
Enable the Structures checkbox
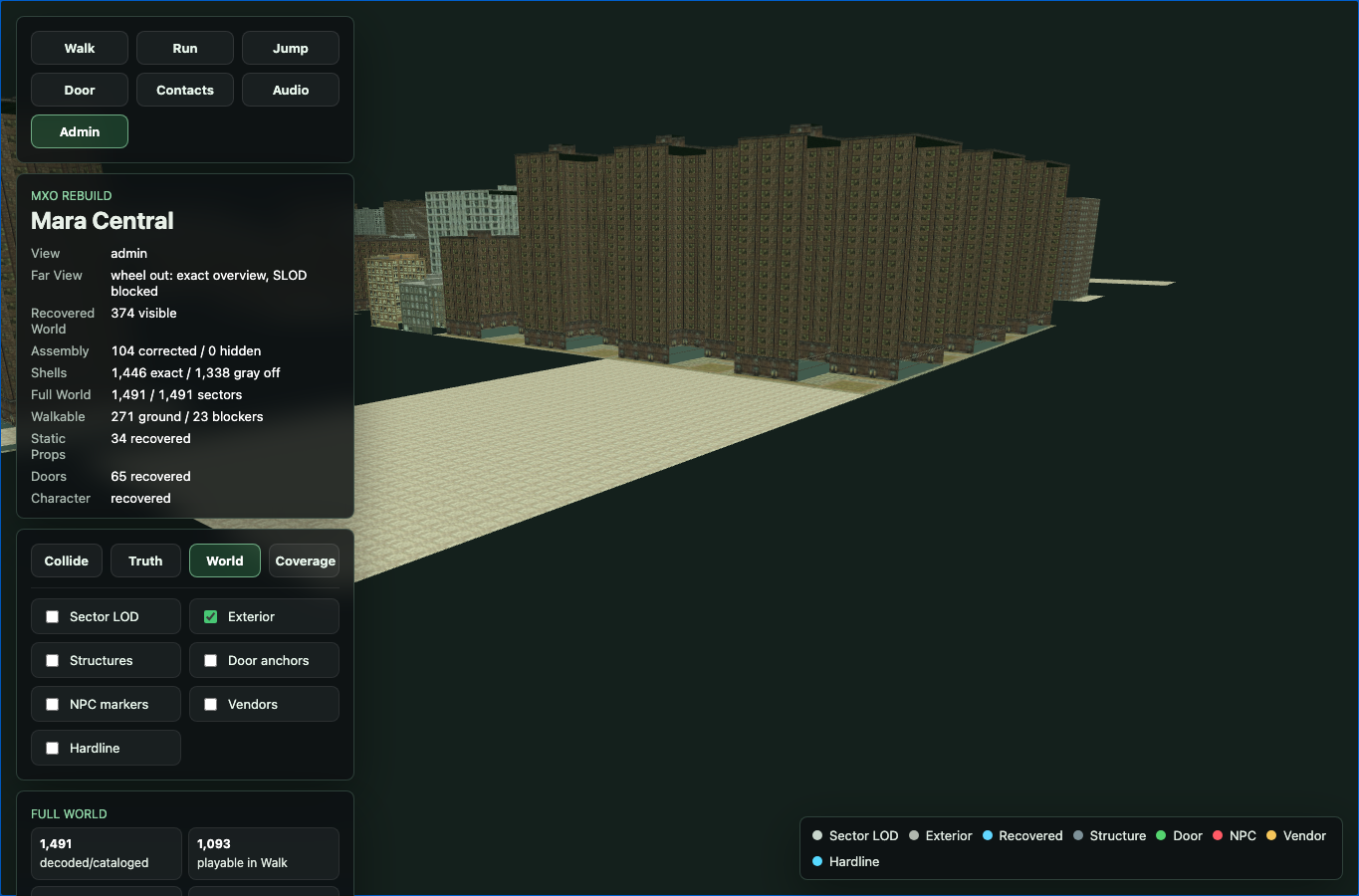[53, 660]
